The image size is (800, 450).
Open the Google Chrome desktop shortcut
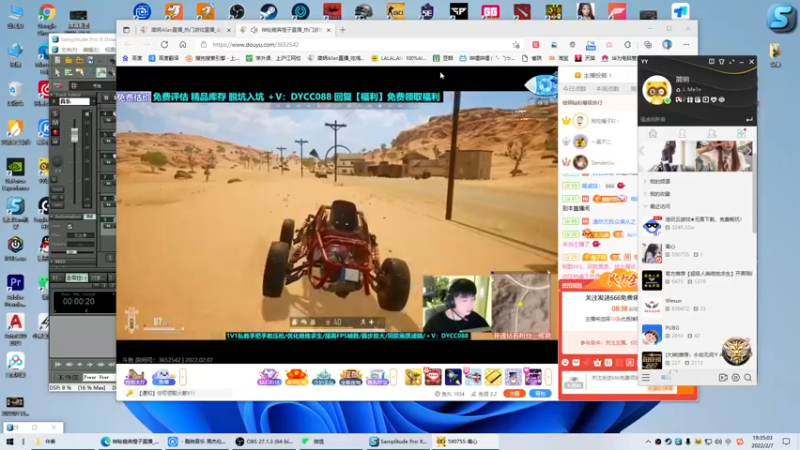click(46, 19)
